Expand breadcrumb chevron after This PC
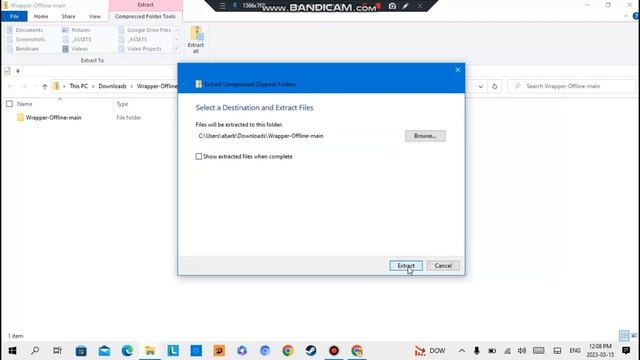 click(93, 86)
